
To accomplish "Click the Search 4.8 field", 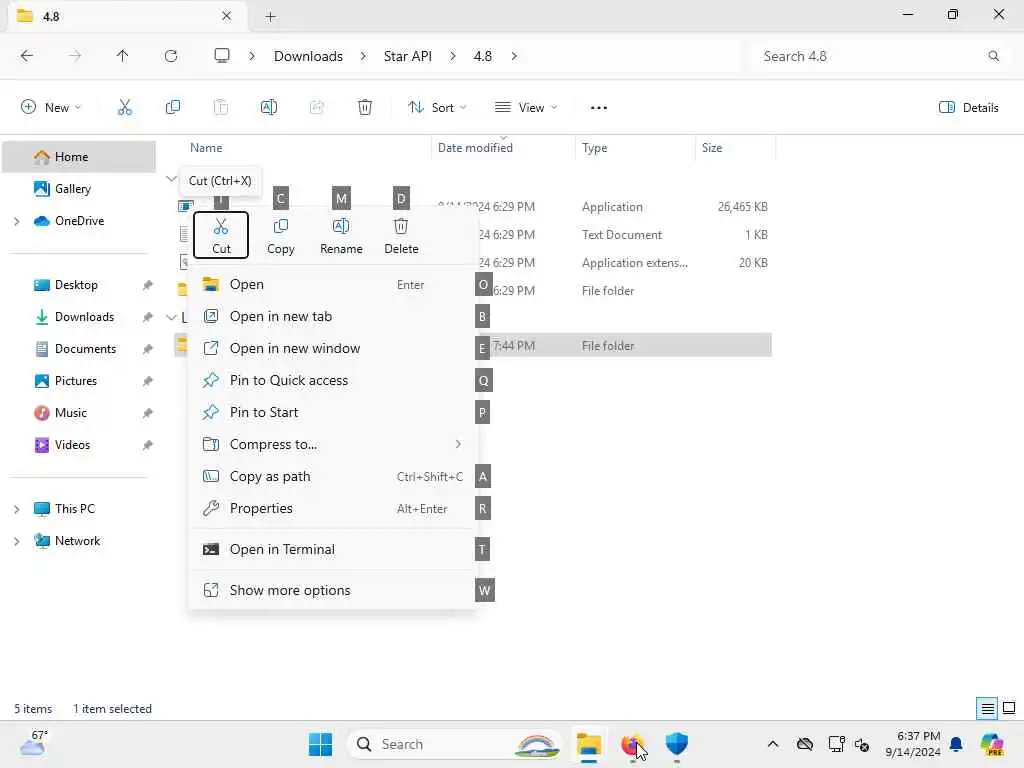I will coord(882,56).
